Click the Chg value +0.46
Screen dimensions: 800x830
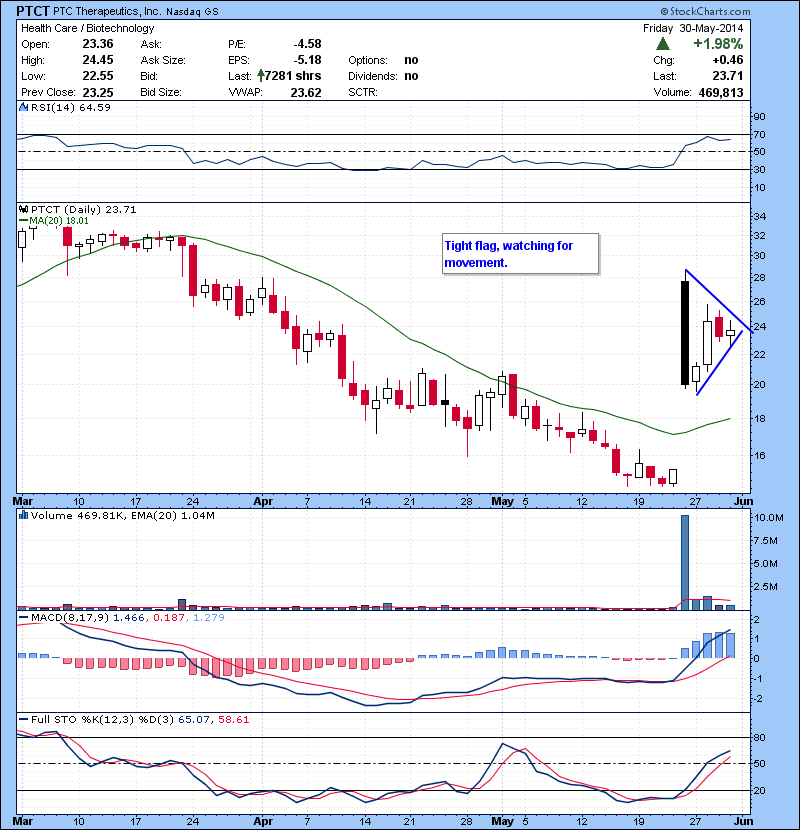point(728,60)
